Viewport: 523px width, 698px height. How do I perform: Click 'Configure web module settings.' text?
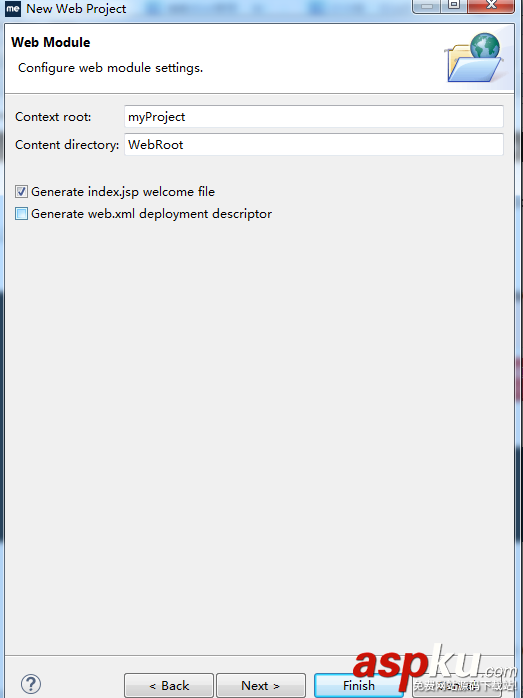pos(110,68)
